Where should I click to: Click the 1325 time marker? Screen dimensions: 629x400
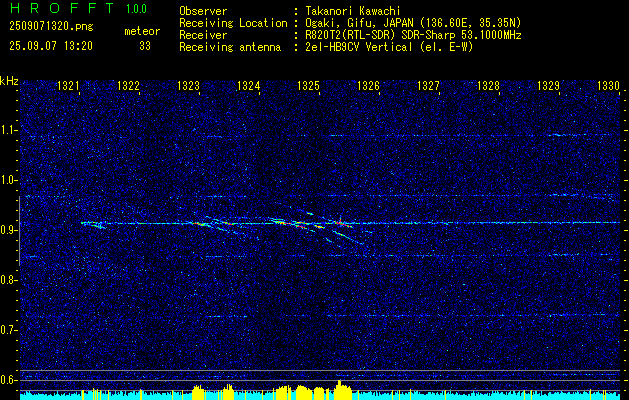308,86
